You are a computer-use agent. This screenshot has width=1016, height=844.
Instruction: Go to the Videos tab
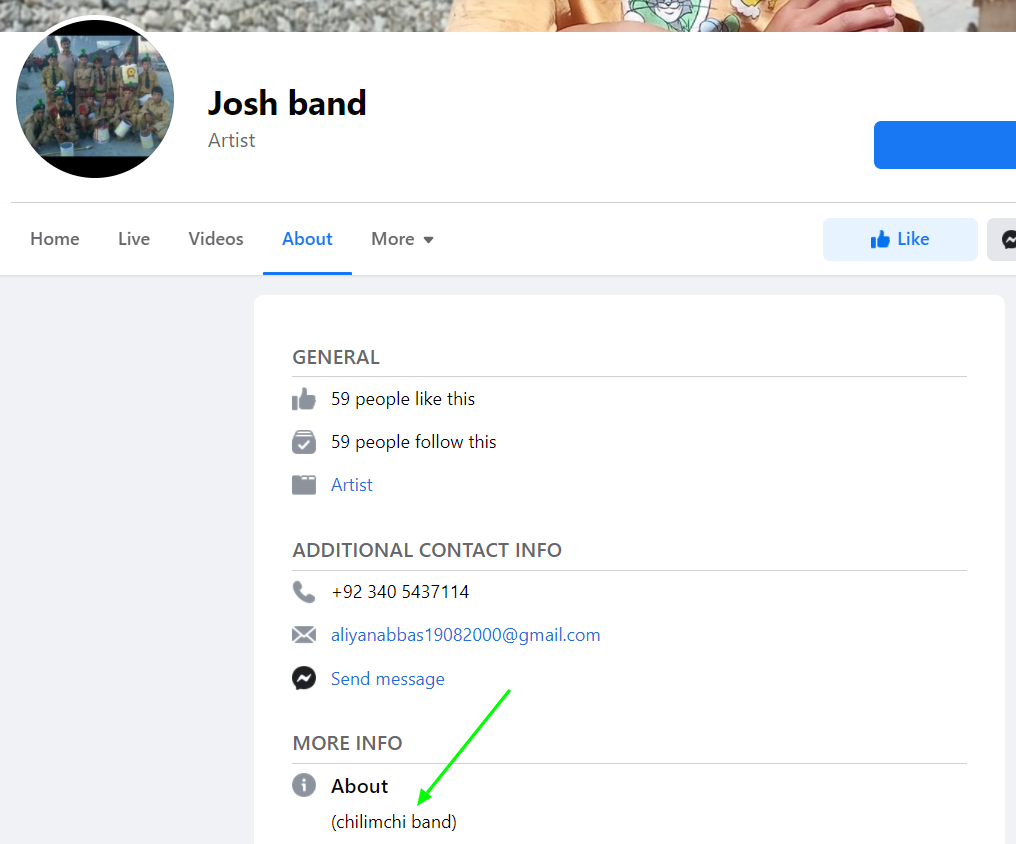coord(216,239)
